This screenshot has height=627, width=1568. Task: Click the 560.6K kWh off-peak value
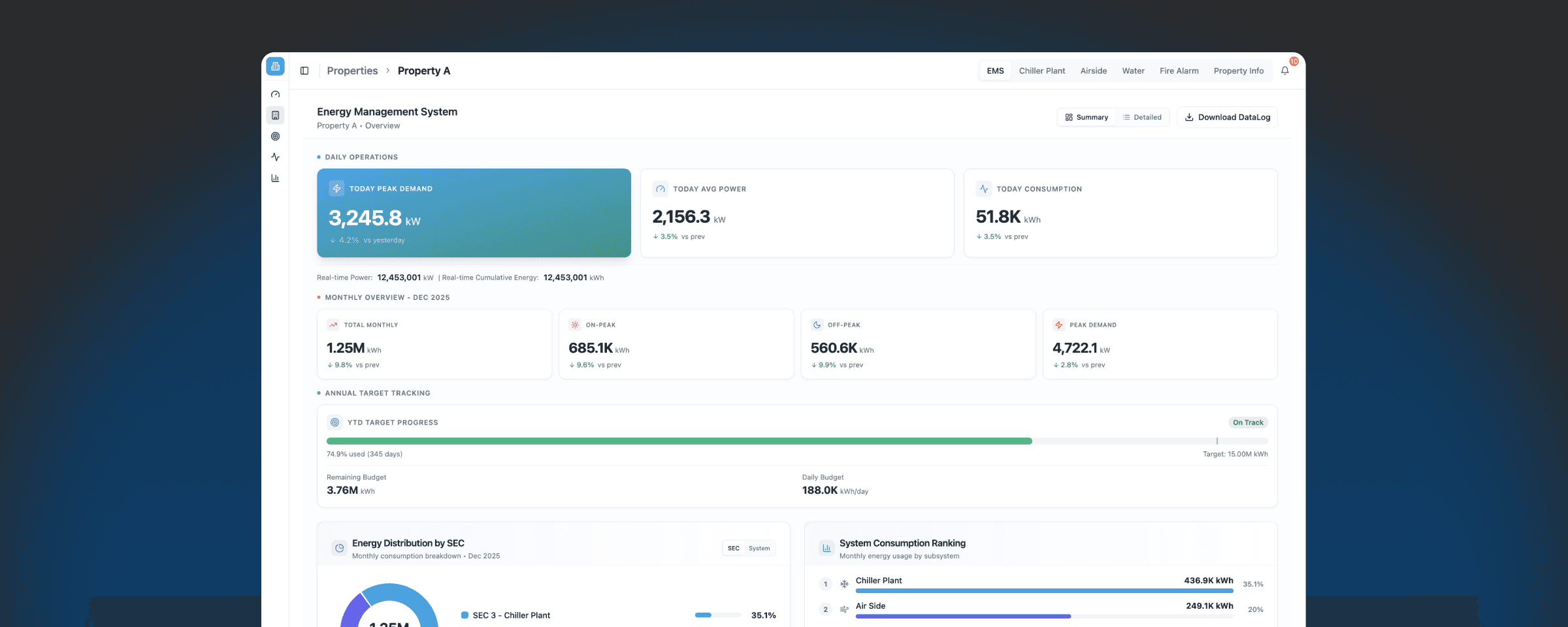click(842, 348)
